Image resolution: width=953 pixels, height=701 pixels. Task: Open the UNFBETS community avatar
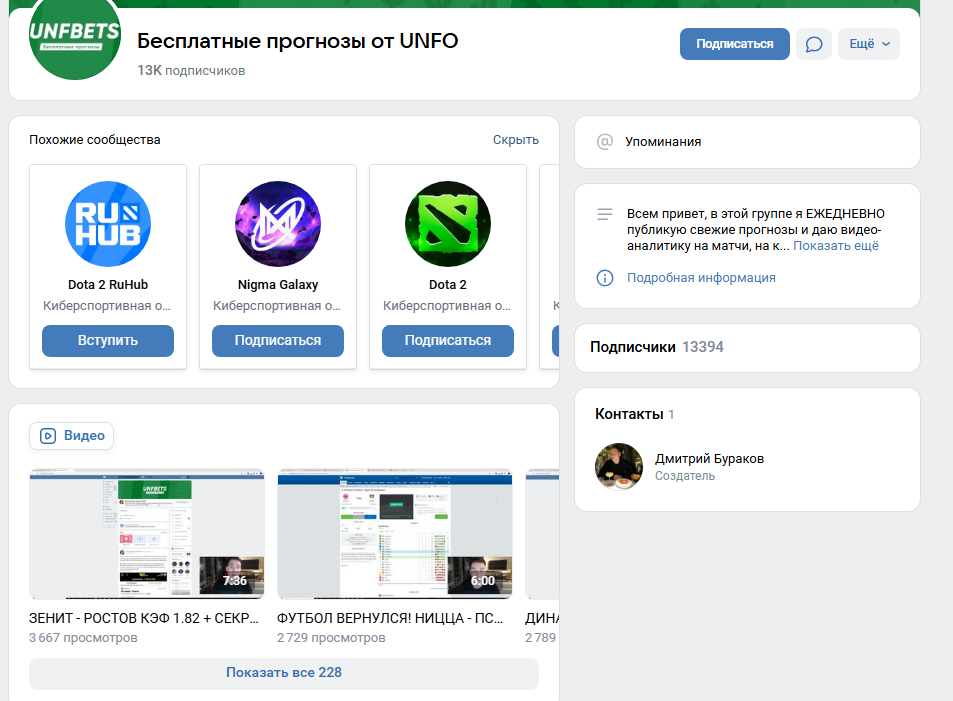coord(74,40)
